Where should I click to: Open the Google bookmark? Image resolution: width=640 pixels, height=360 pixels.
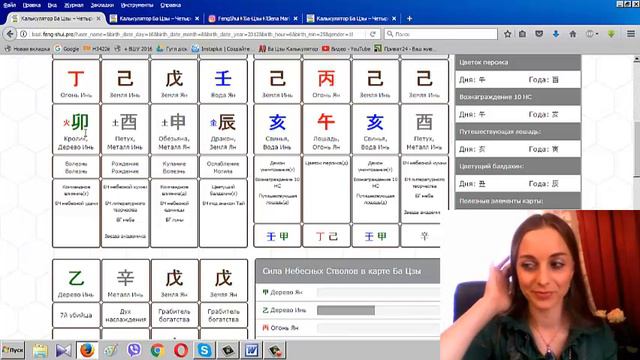click(67, 49)
